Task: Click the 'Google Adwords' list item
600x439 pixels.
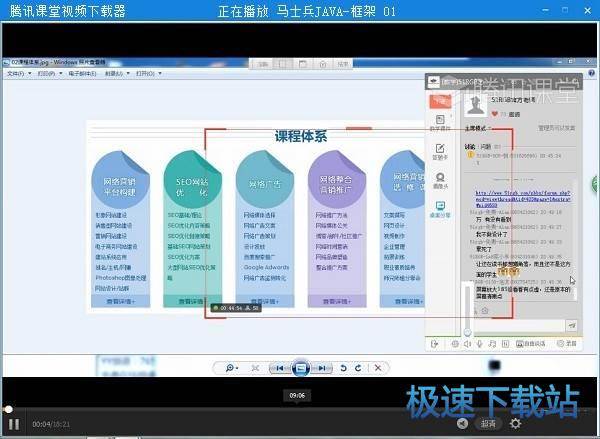Action: (266, 267)
